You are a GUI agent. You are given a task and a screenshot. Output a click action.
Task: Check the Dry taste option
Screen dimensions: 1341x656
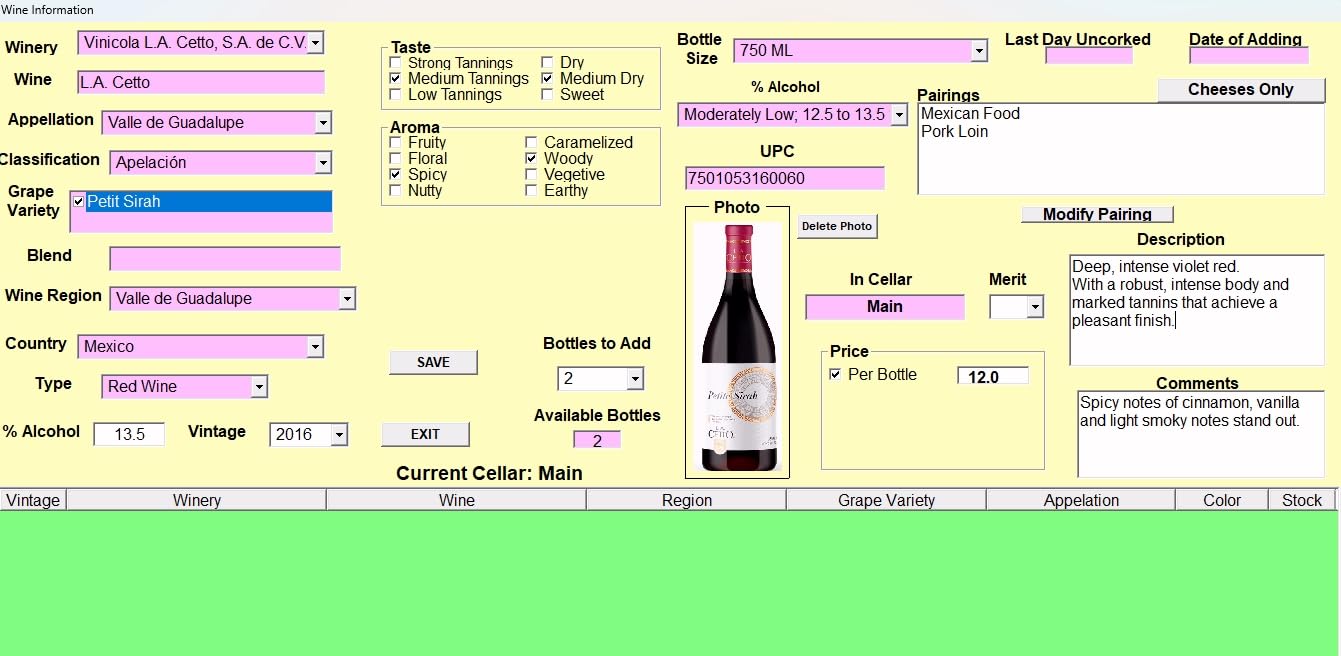(547, 63)
